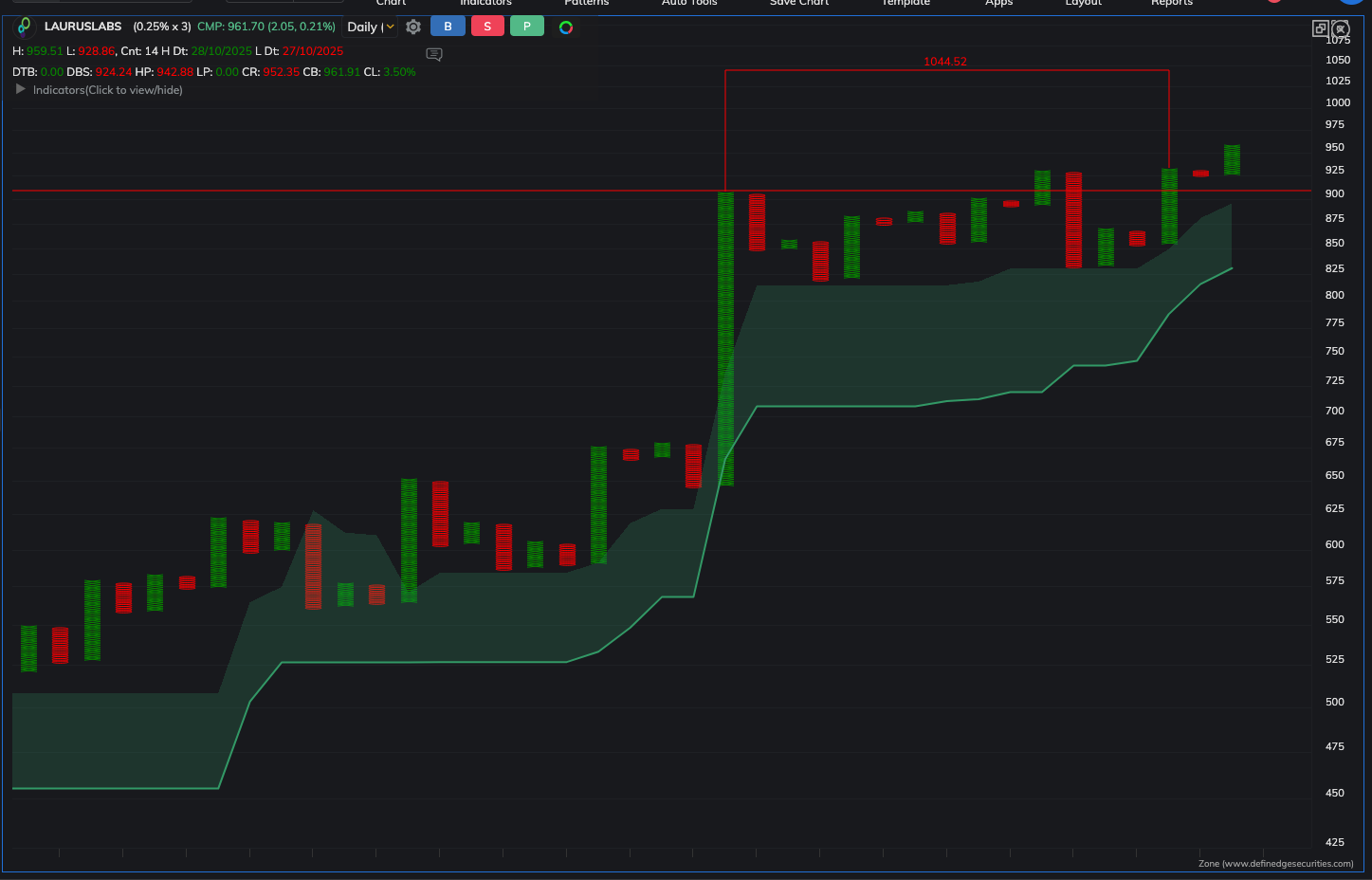Image resolution: width=1372 pixels, height=880 pixels.
Task: Click the LAURUSLABS symbol logo icon
Action: tap(25, 27)
